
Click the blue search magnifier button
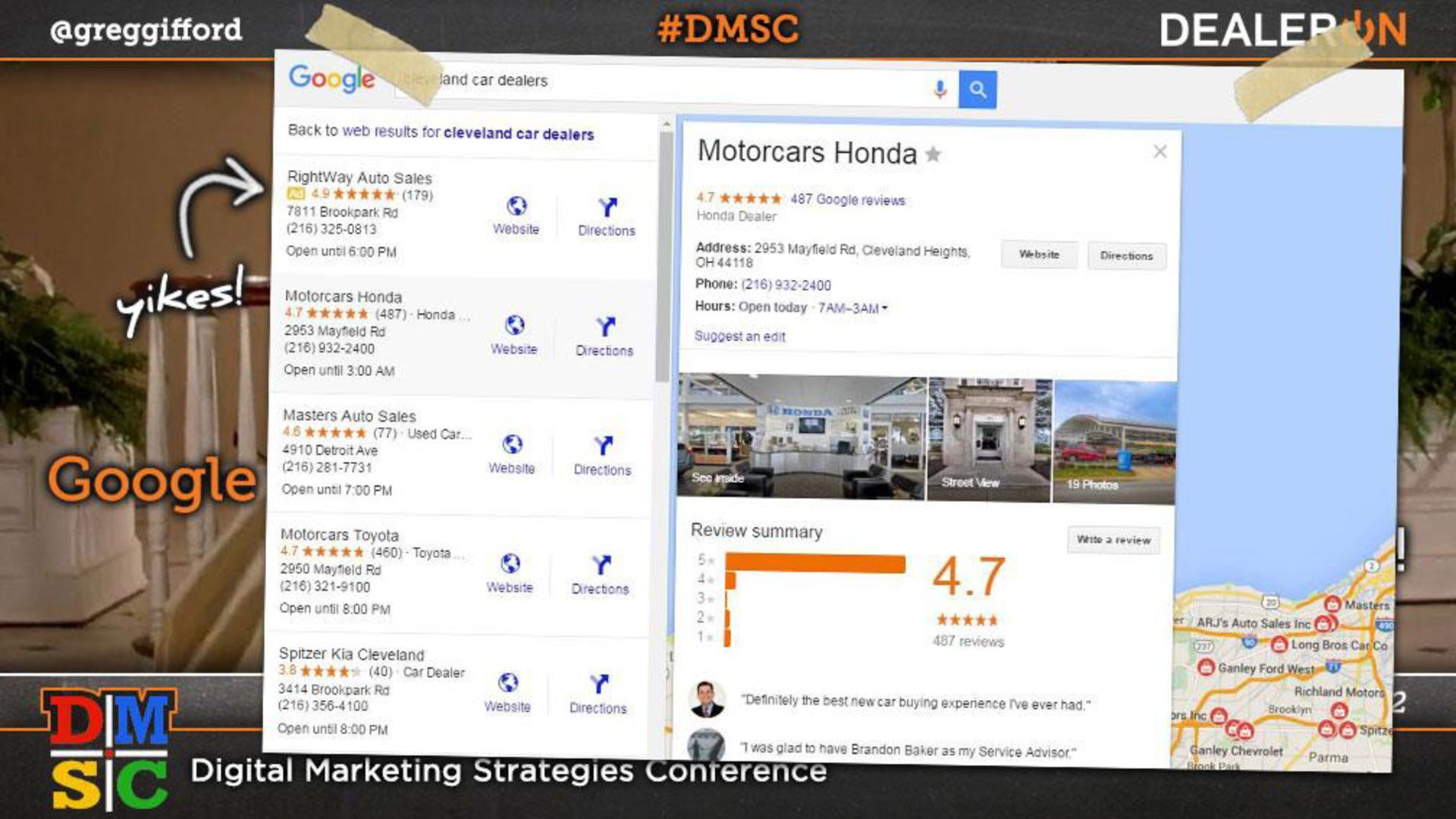tap(977, 89)
